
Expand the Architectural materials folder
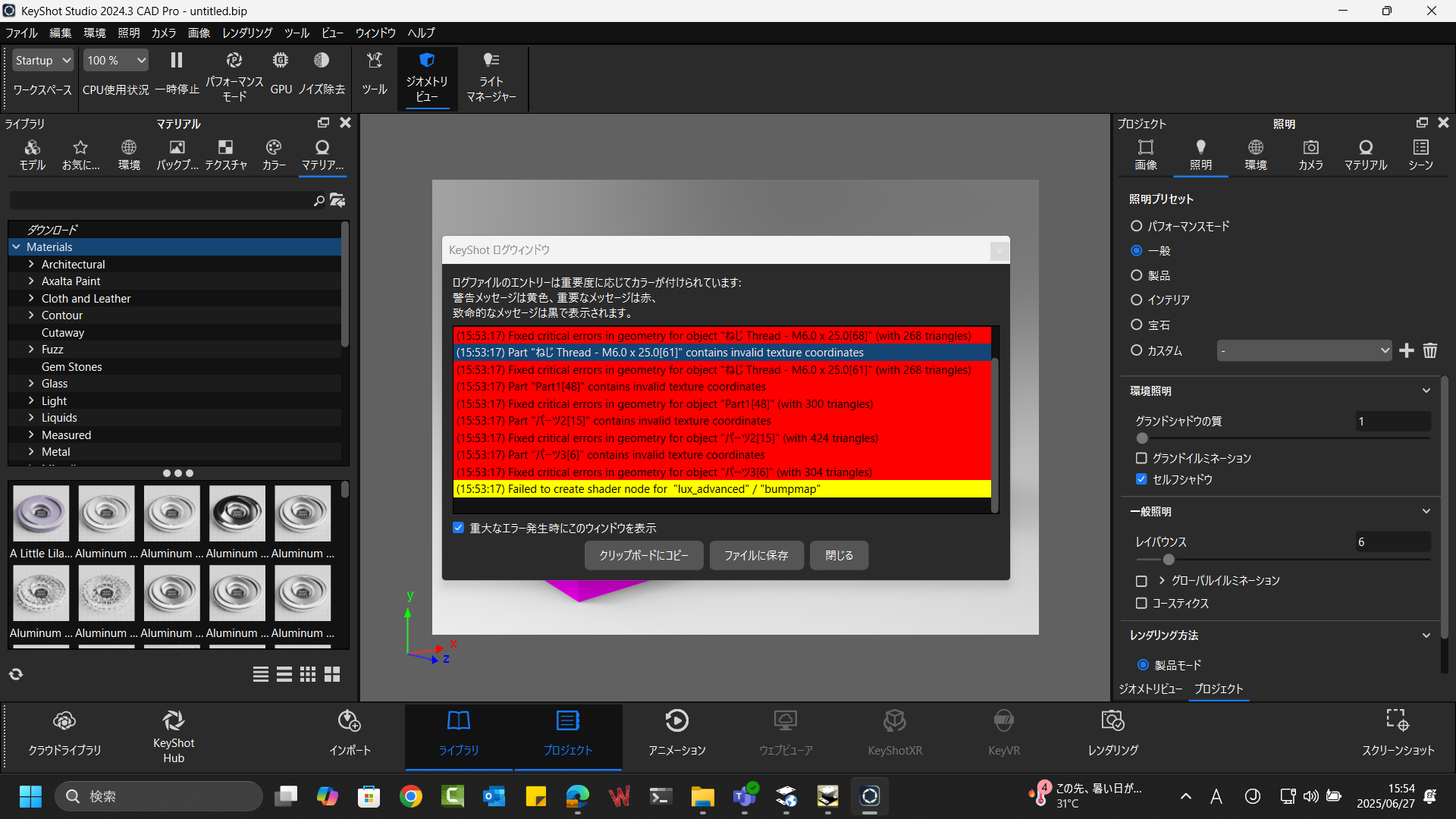pos(31,264)
